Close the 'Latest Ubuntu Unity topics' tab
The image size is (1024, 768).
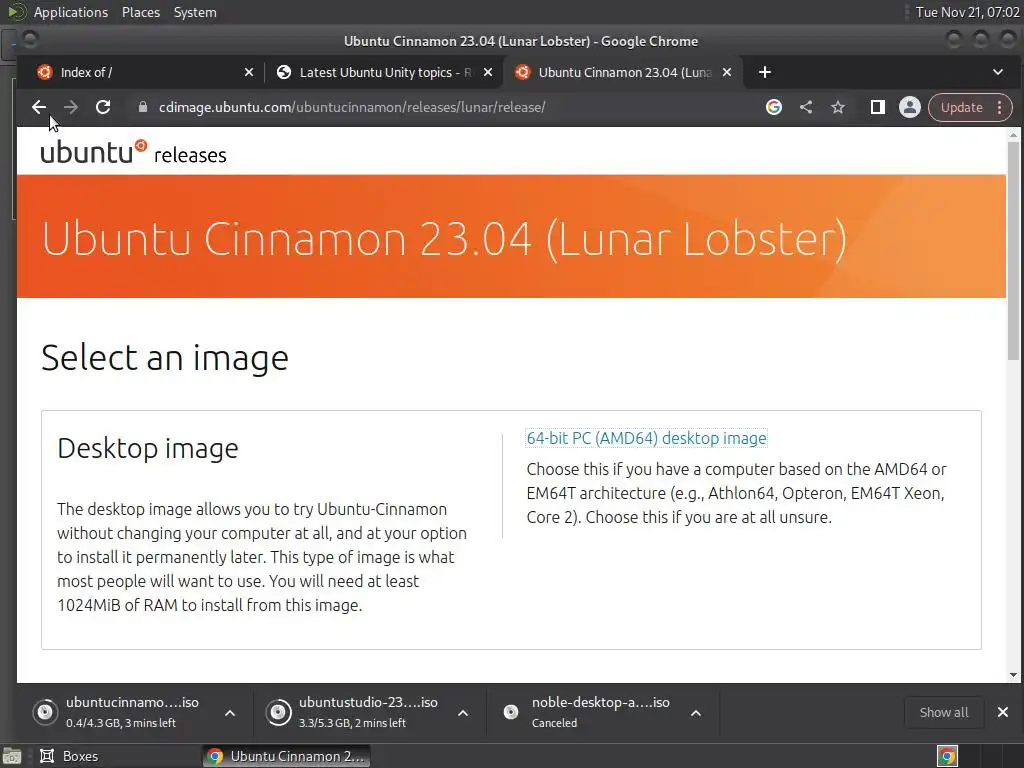[488, 72]
